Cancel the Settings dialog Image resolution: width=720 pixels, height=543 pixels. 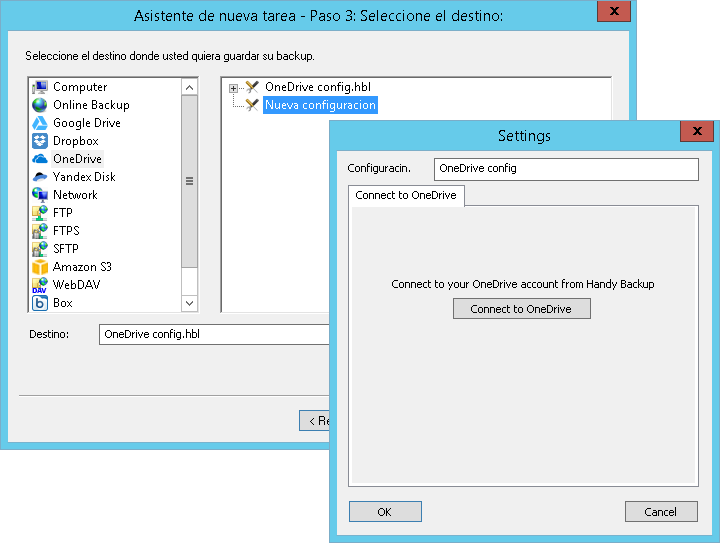point(660,512)
